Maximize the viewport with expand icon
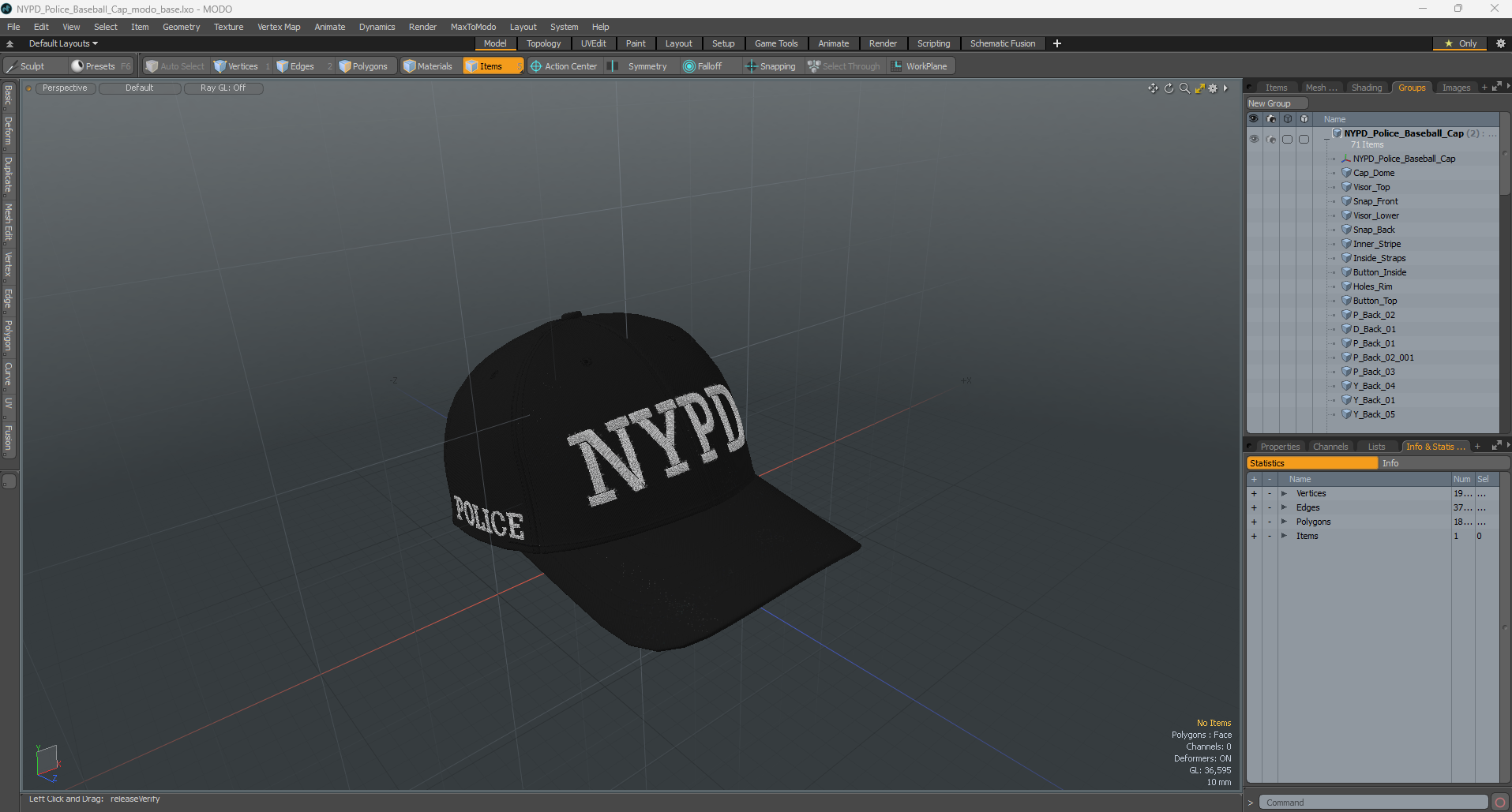 (1199, 88)
